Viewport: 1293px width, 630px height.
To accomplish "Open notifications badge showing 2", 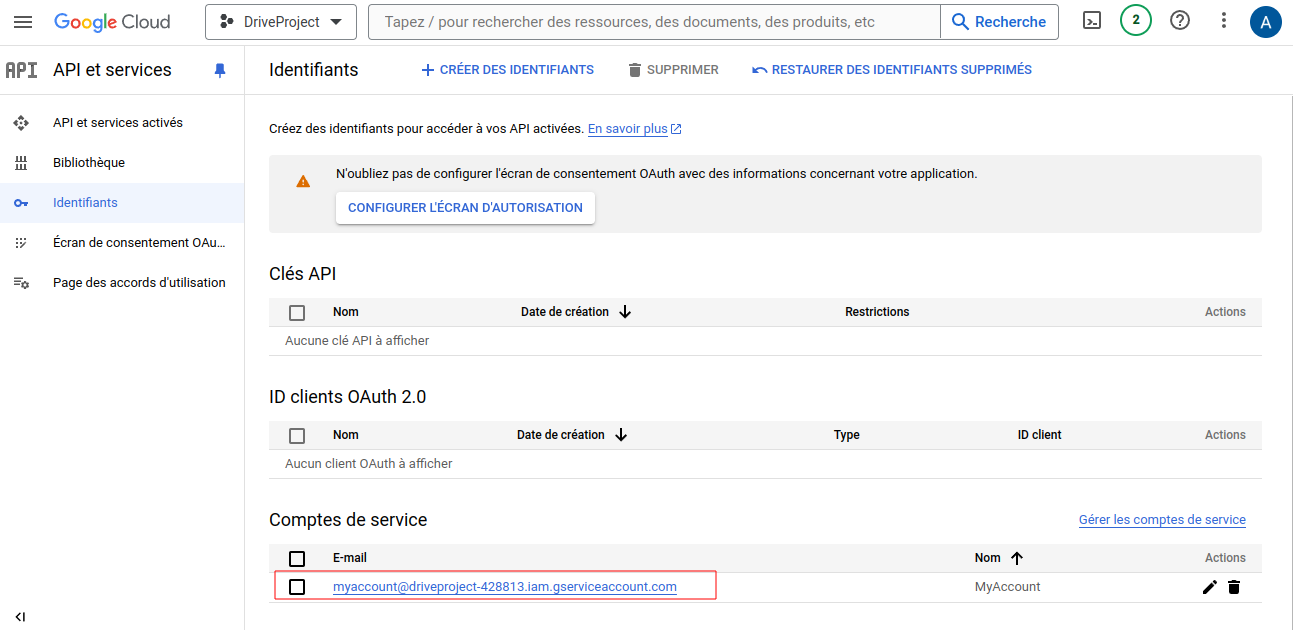I will click(x=1135, y=21).
